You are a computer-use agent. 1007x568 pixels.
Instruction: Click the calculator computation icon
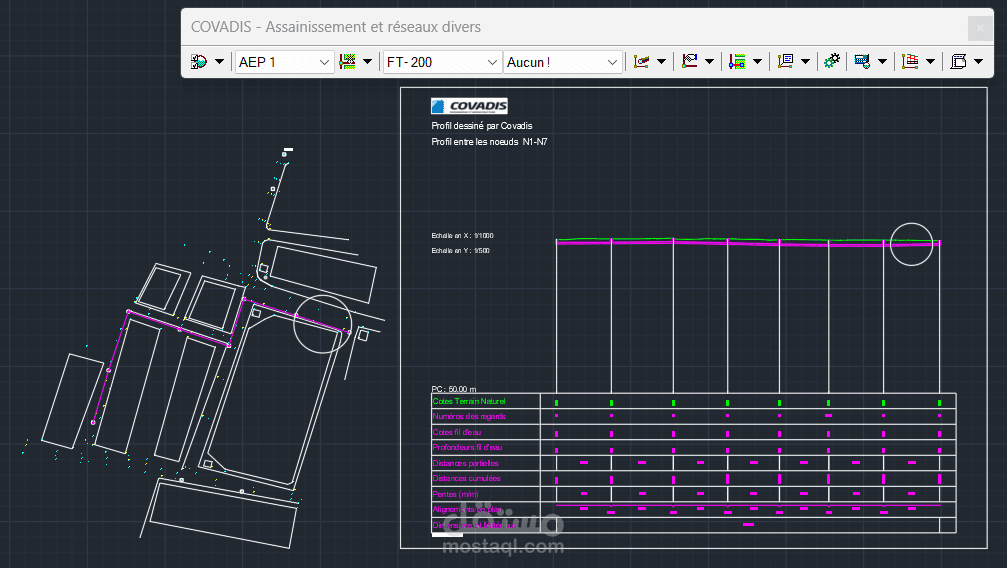[862, 62]
